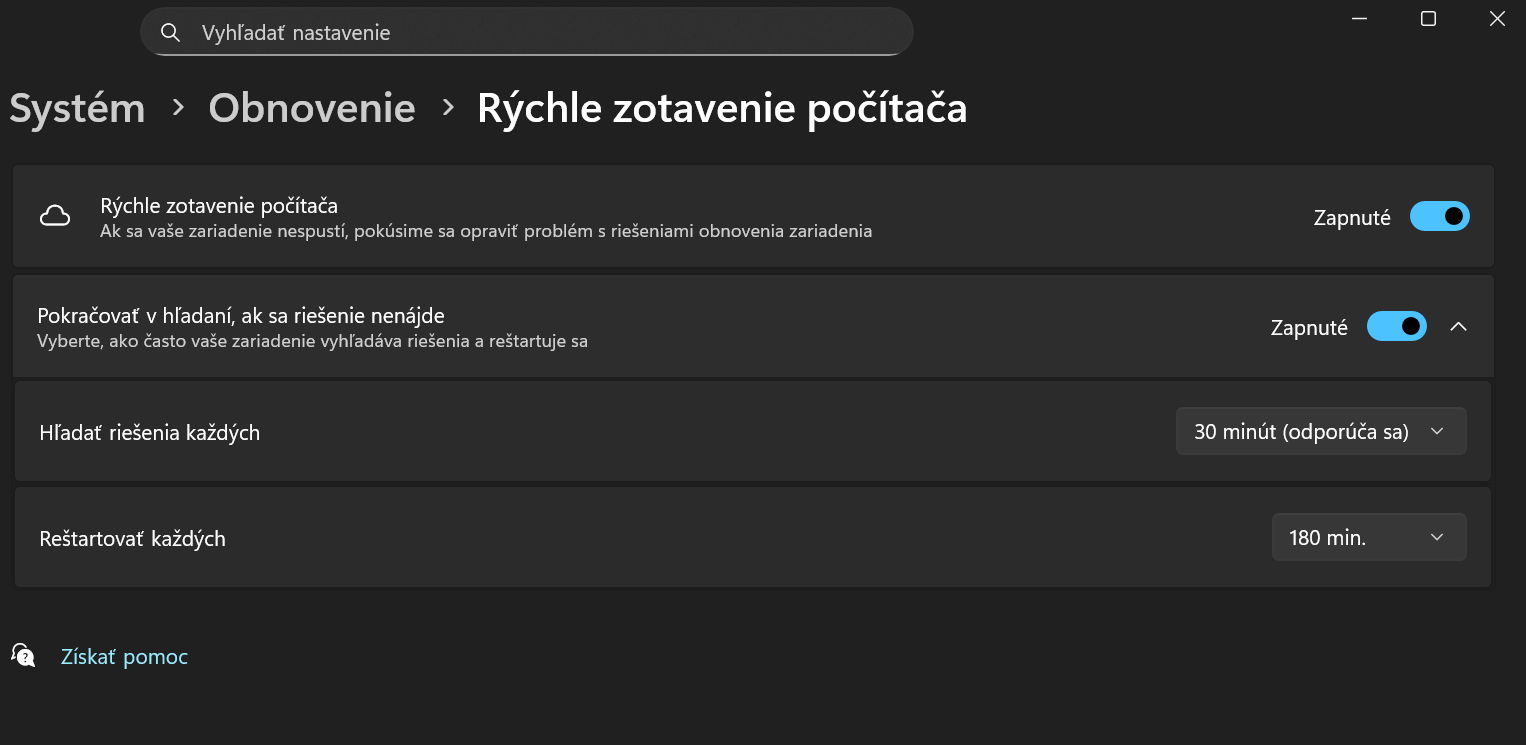Open the Získať pomoc link

click(x=124, y=657)
